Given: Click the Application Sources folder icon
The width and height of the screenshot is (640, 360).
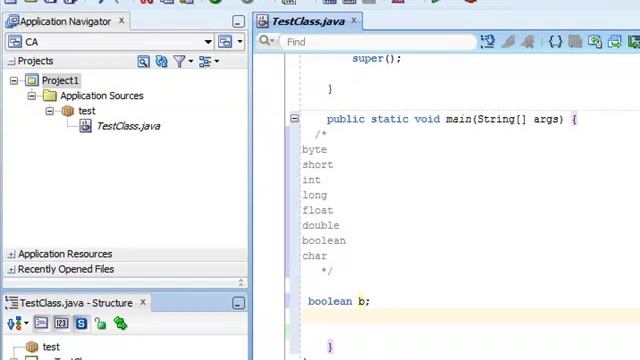Looking at the screenshot, I should click(50, 96).
